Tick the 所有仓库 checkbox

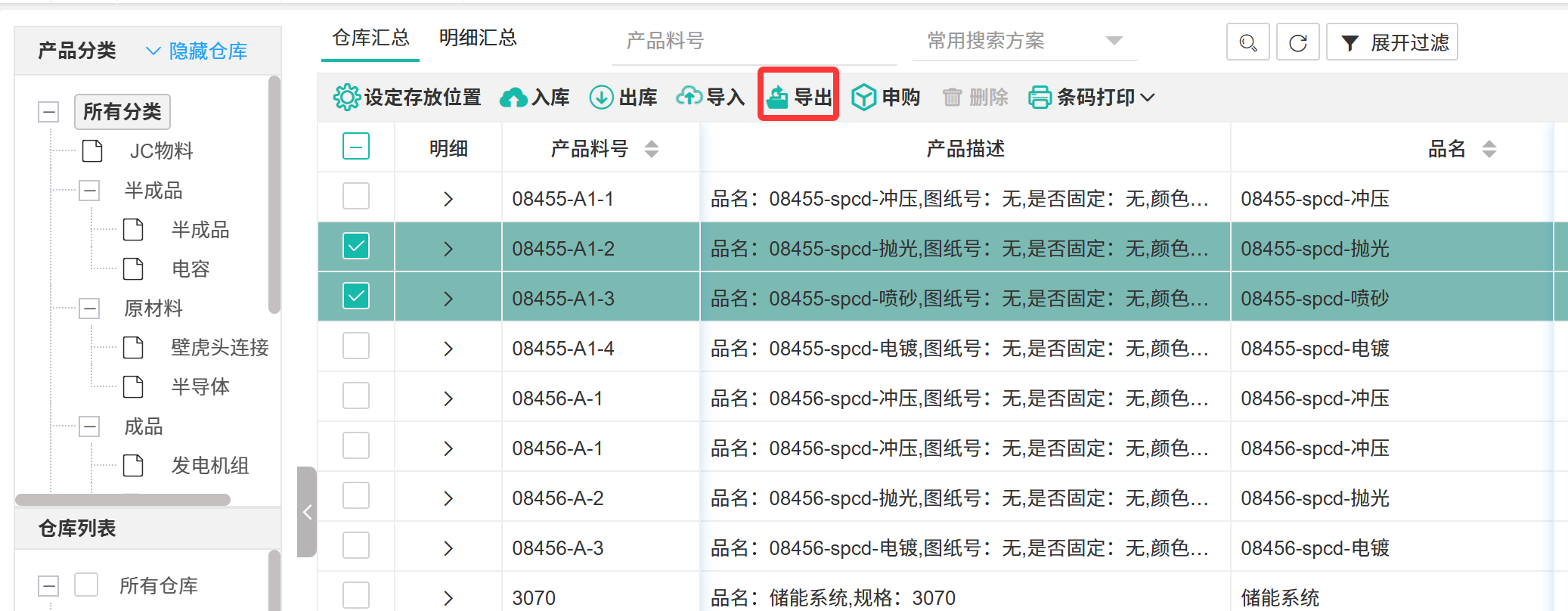86,585
